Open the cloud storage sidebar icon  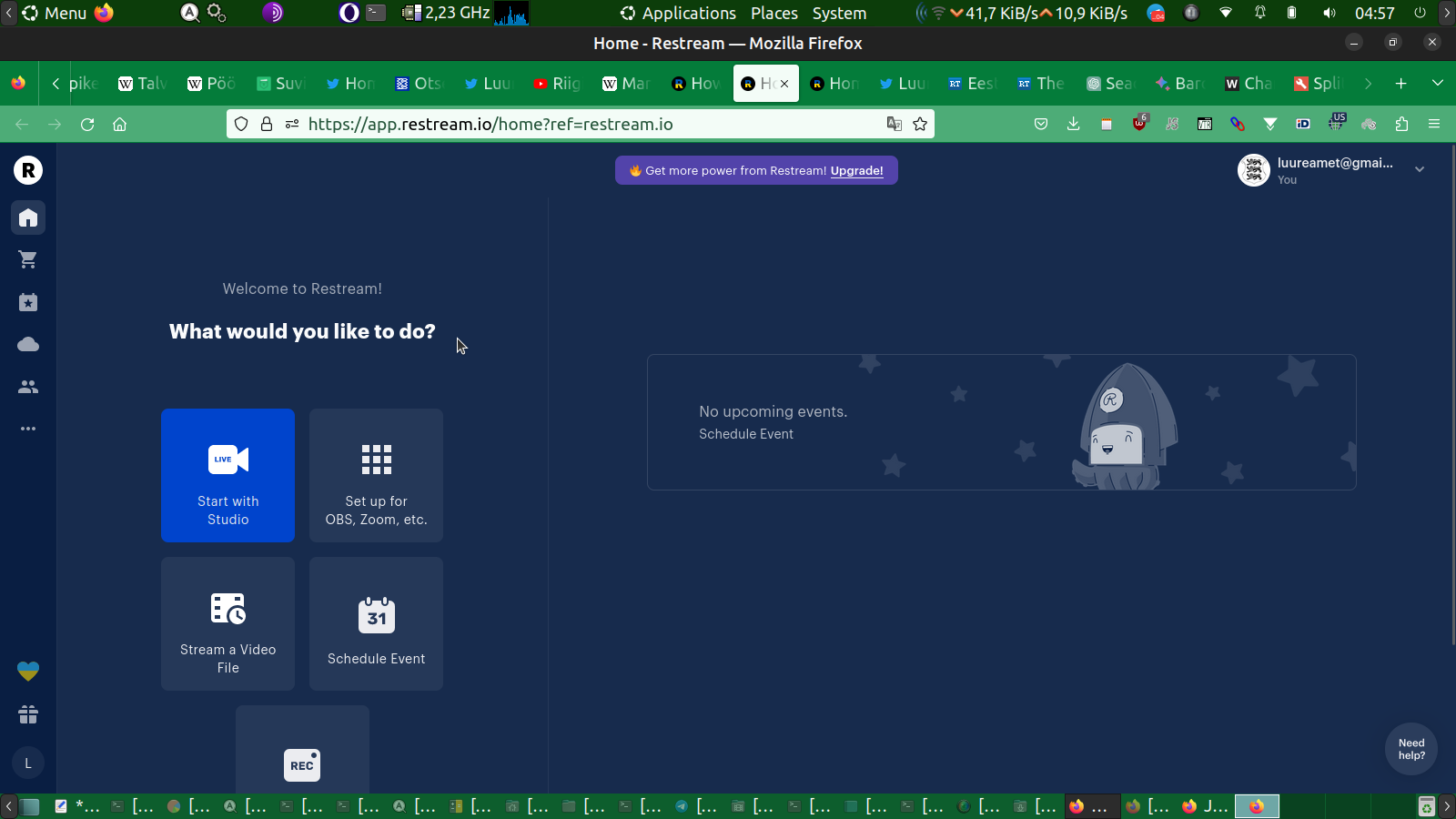click(28, 344)
